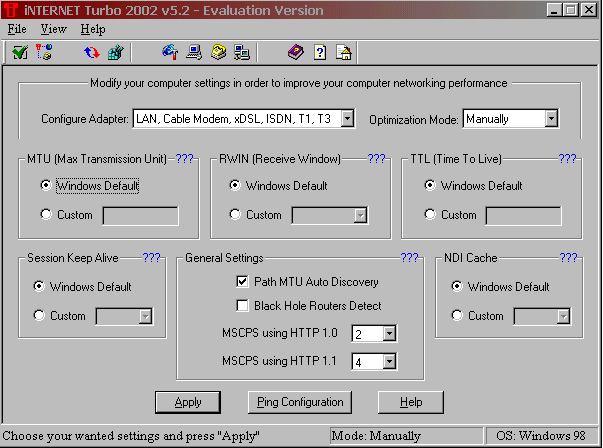Click the document with house home page icon
Viewport: 603px width, 448px height.
click(344, 52)
